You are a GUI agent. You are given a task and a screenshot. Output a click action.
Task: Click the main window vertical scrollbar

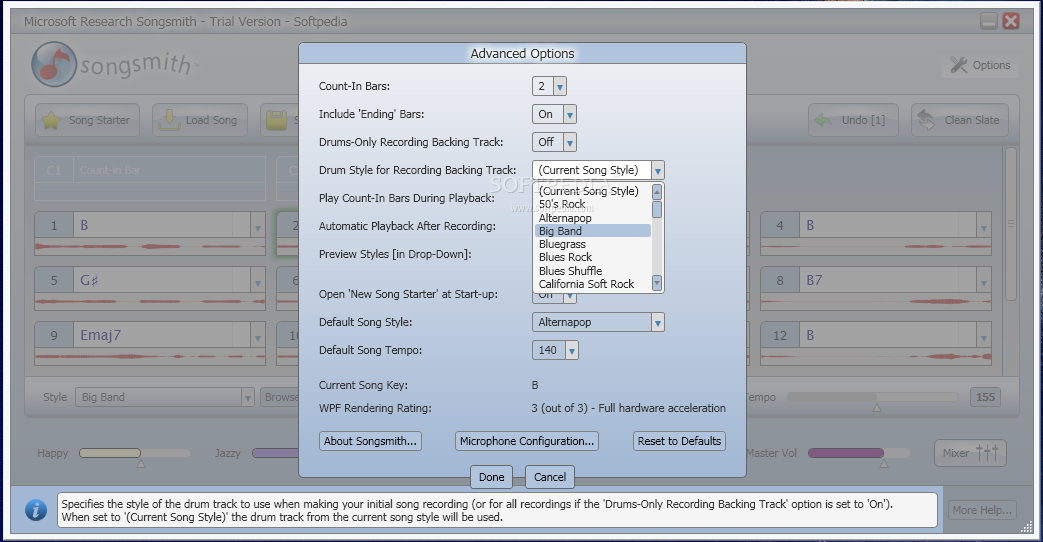(x=1010, y=223)
